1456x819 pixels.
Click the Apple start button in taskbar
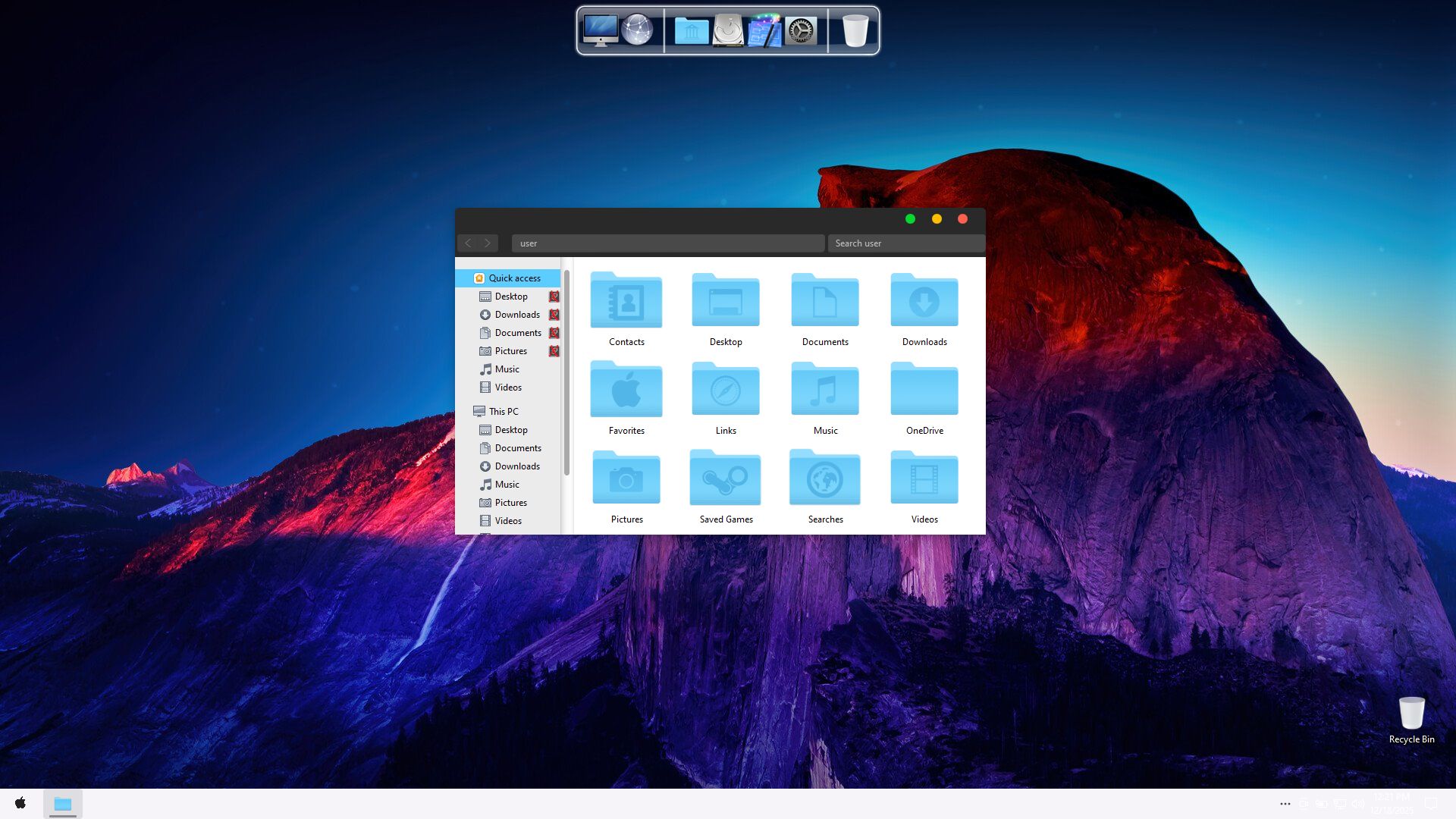(x=20, y=803)
